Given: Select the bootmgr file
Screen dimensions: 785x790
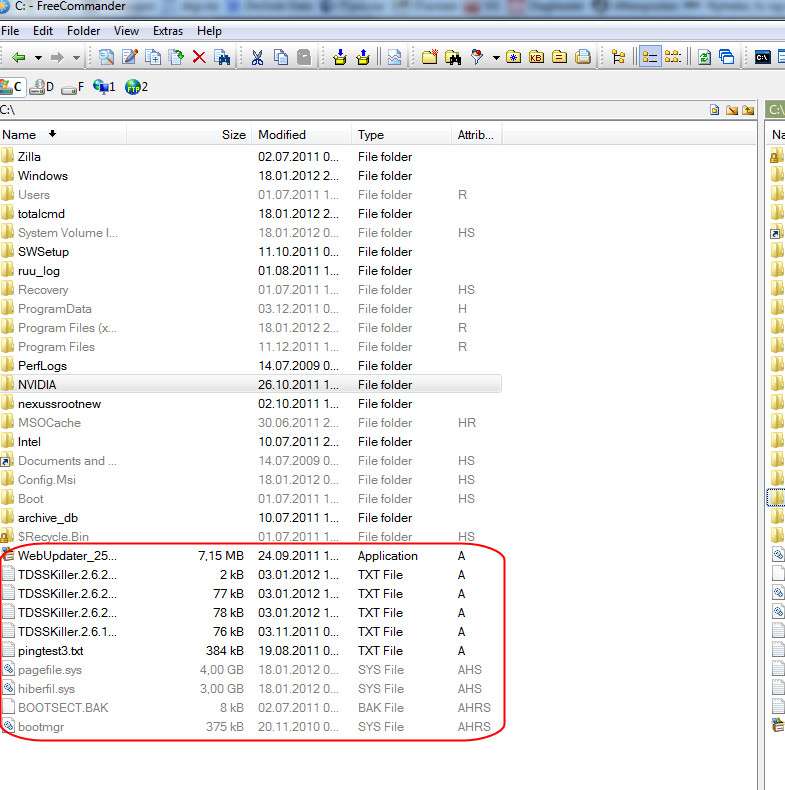Looking at the screenshot, I should click(x=41, y=727).
